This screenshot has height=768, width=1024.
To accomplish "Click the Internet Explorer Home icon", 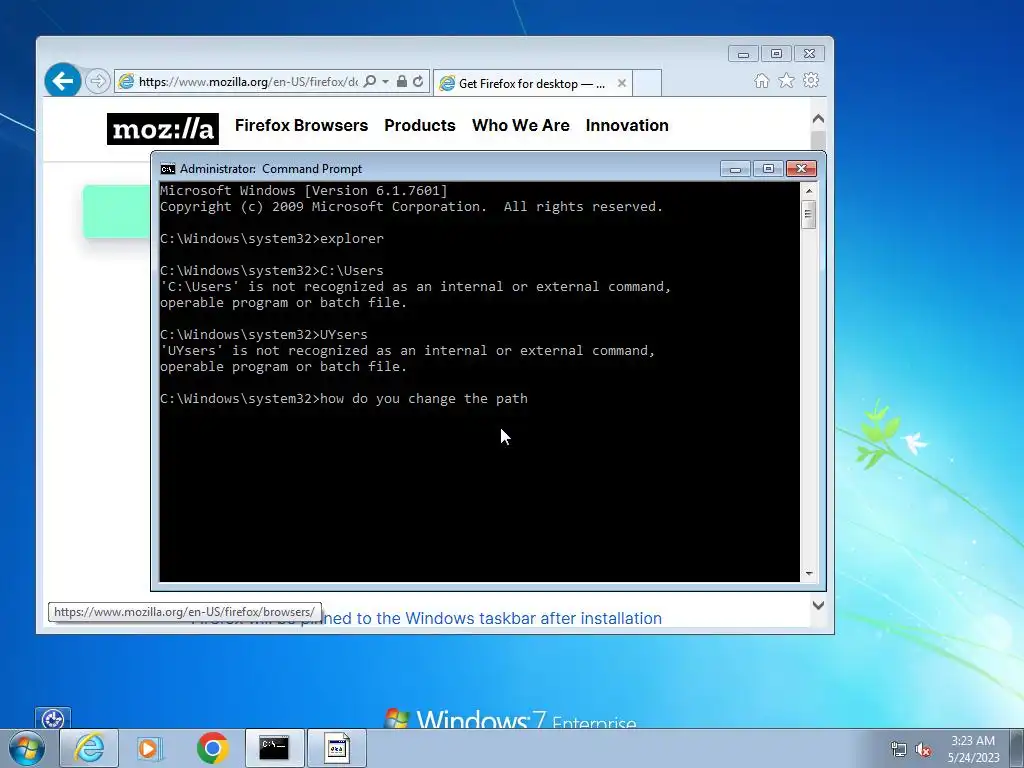I will point(761,80).
